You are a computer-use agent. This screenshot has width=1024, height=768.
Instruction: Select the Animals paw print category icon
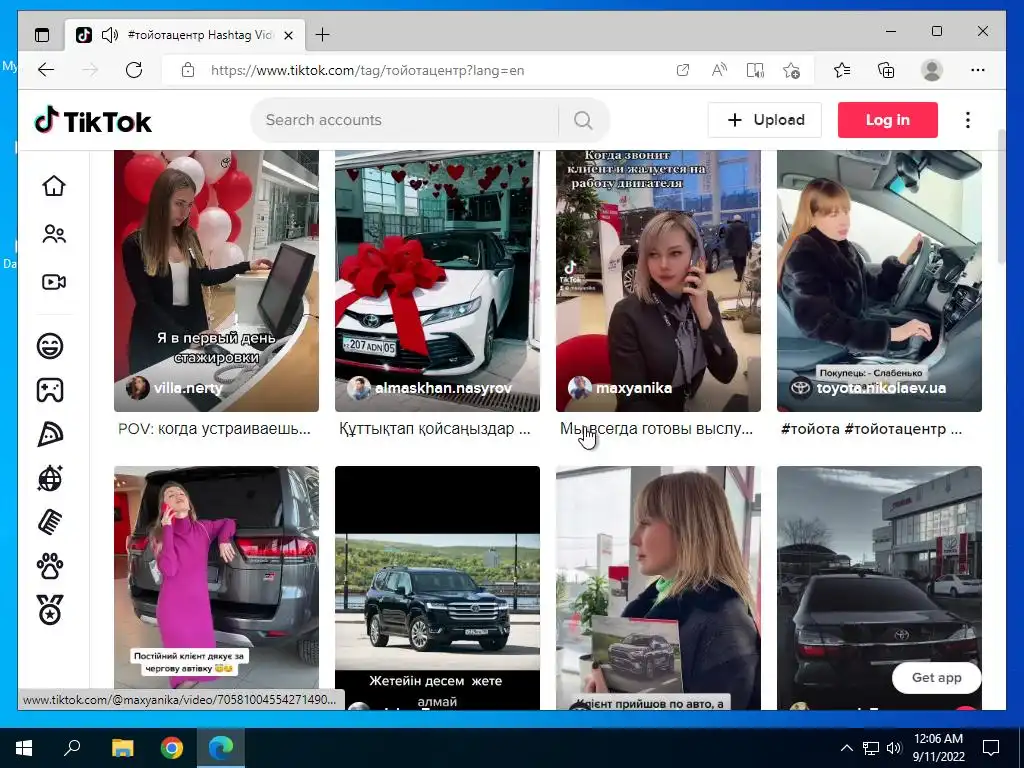coord(50,566)
